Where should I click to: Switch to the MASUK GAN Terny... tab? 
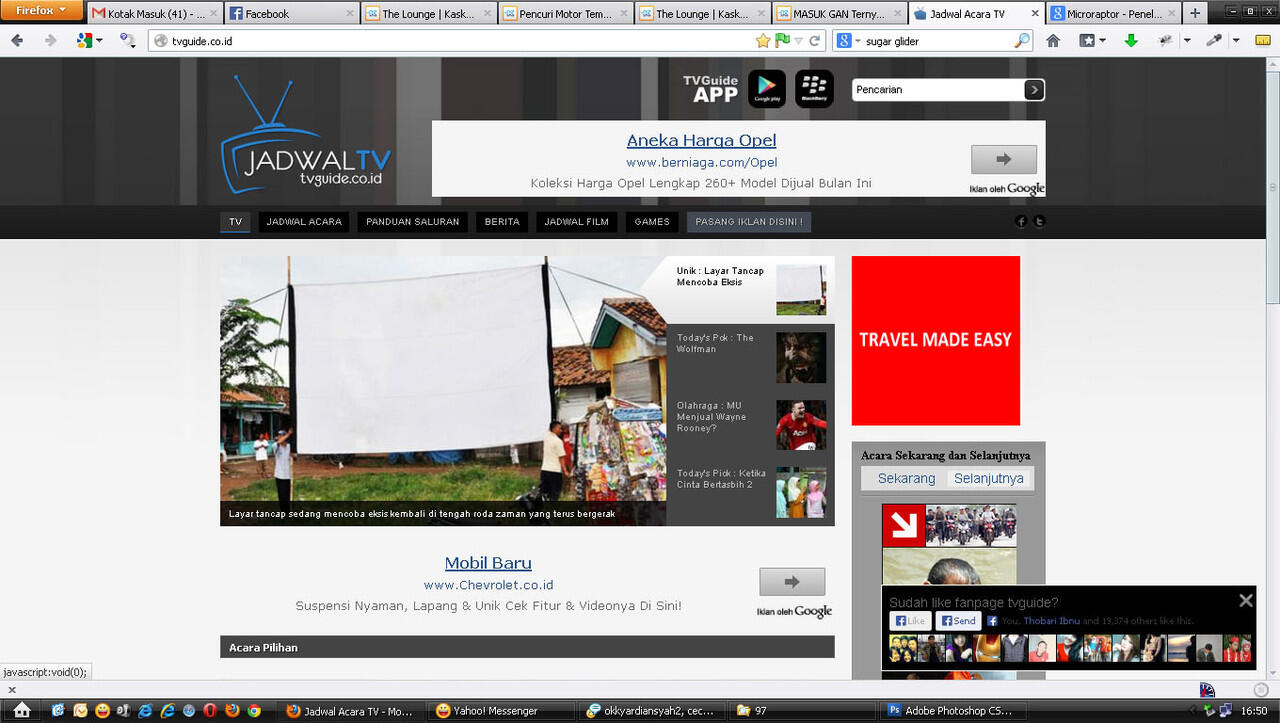pyautogui.click(x=839, y=13)
